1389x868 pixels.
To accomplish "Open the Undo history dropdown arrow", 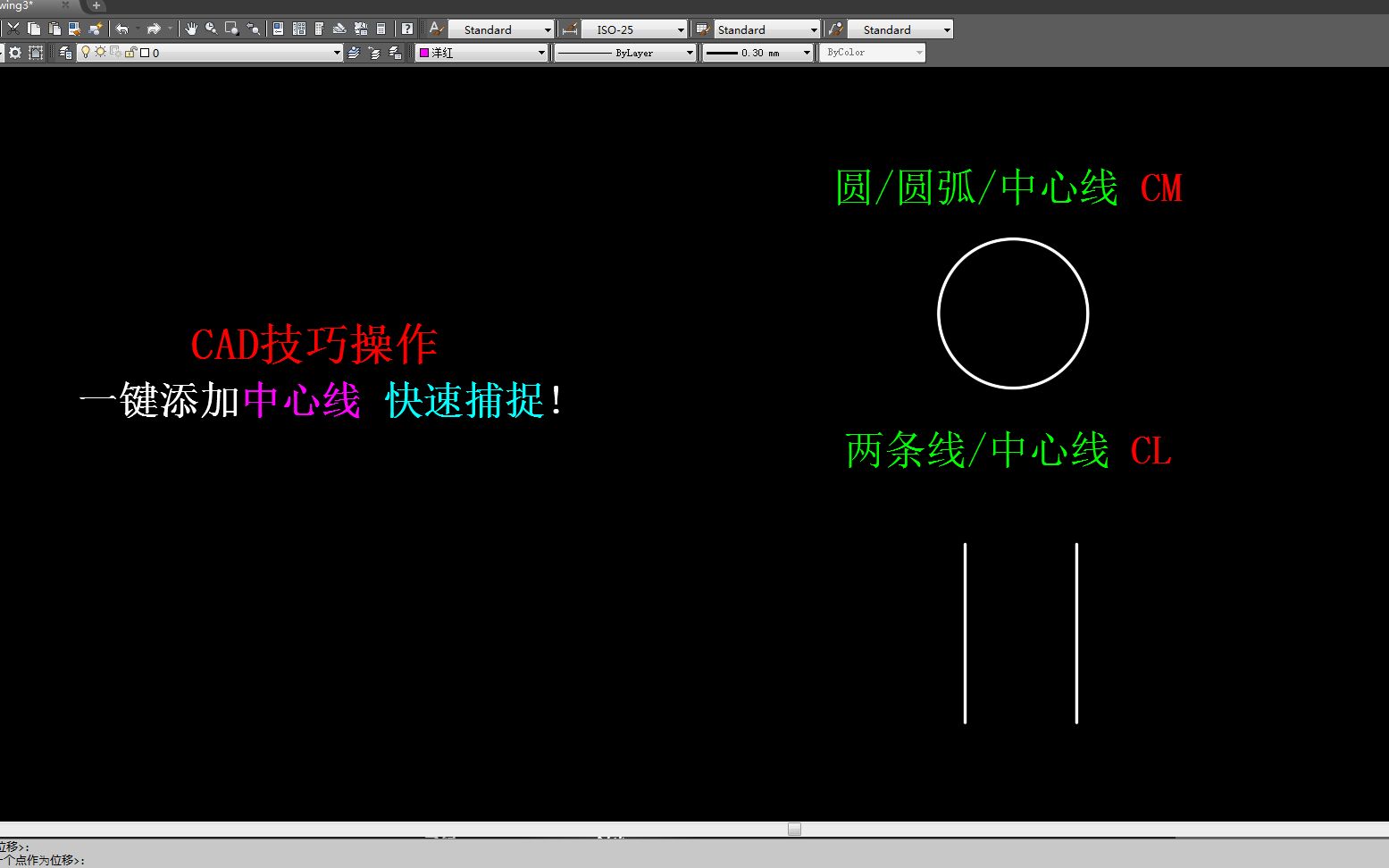I will tap(138, 29).
